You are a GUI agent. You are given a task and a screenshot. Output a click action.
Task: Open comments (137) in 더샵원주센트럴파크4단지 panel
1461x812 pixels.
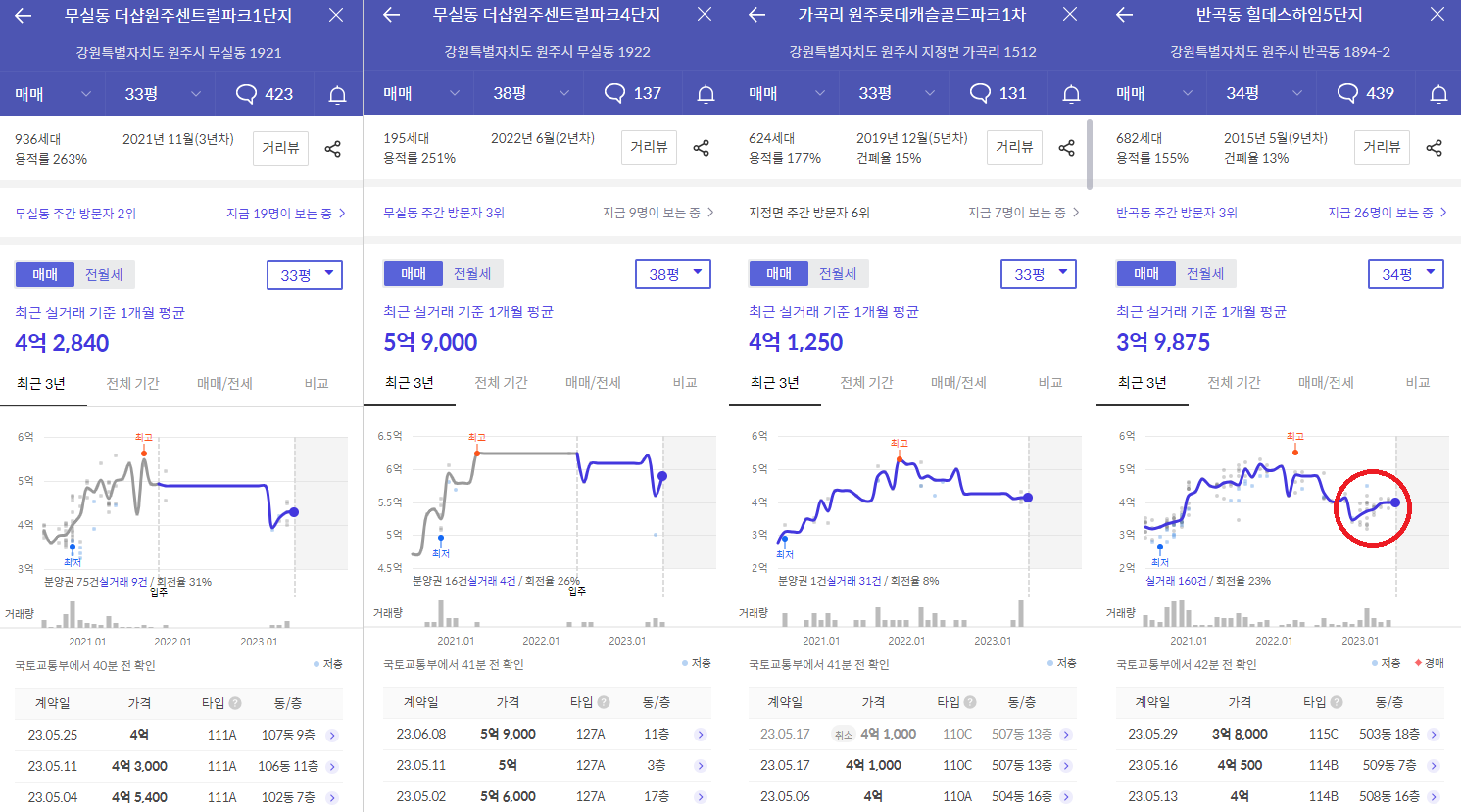(633, 93)
